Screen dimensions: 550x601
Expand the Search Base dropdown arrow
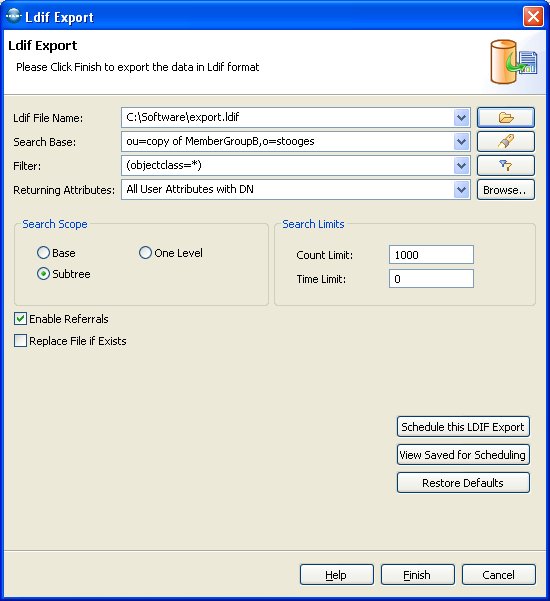[x=461, y=141]
